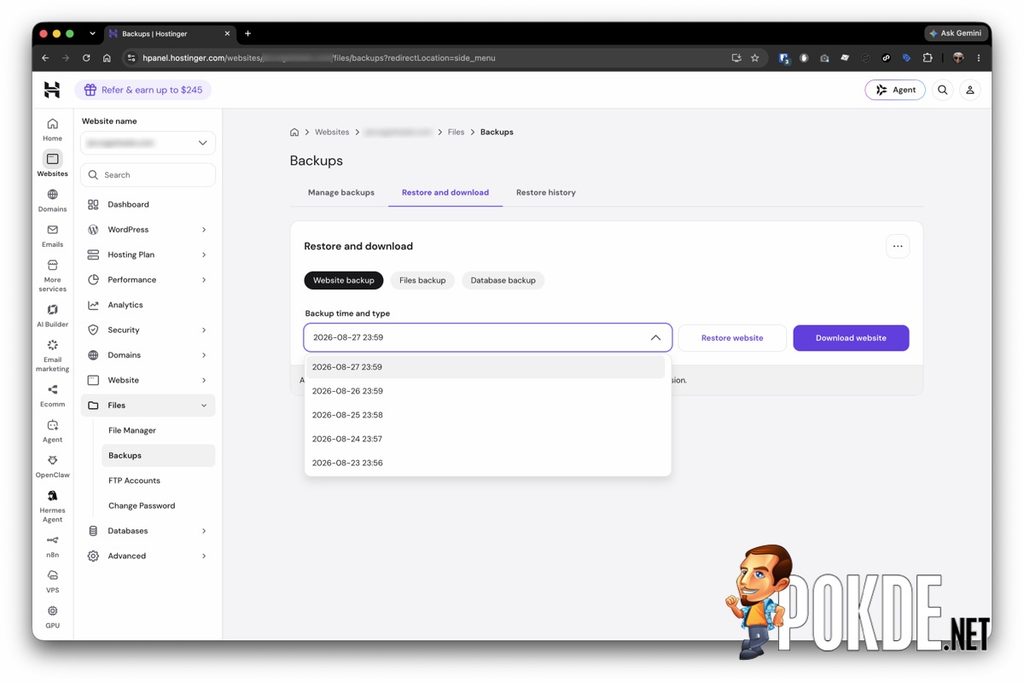The height and width of the screenshot is (683, 1024).
Task: Open the Agent button in top bar
Action: coord(895,90)
